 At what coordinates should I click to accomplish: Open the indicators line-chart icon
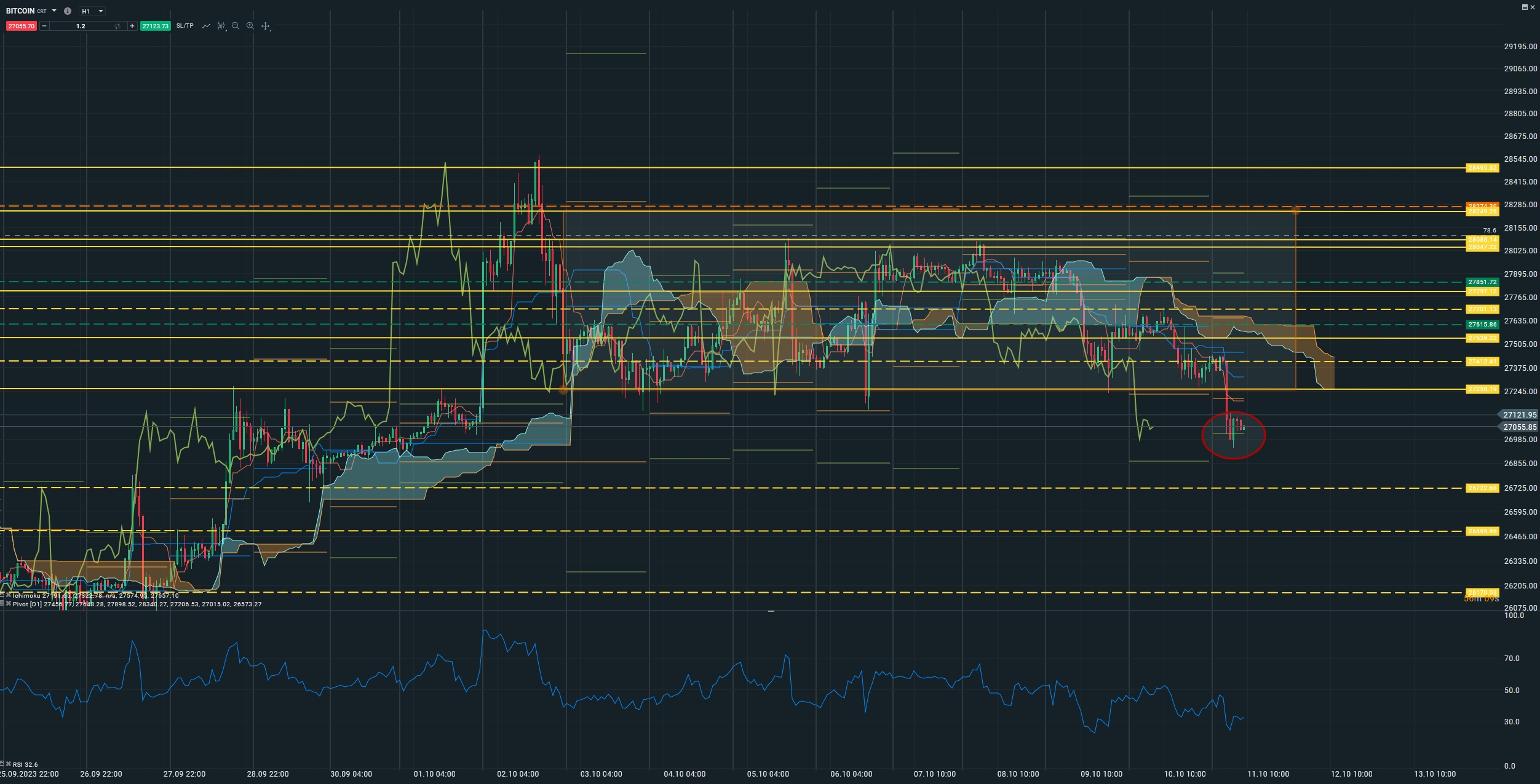(206, 26)
